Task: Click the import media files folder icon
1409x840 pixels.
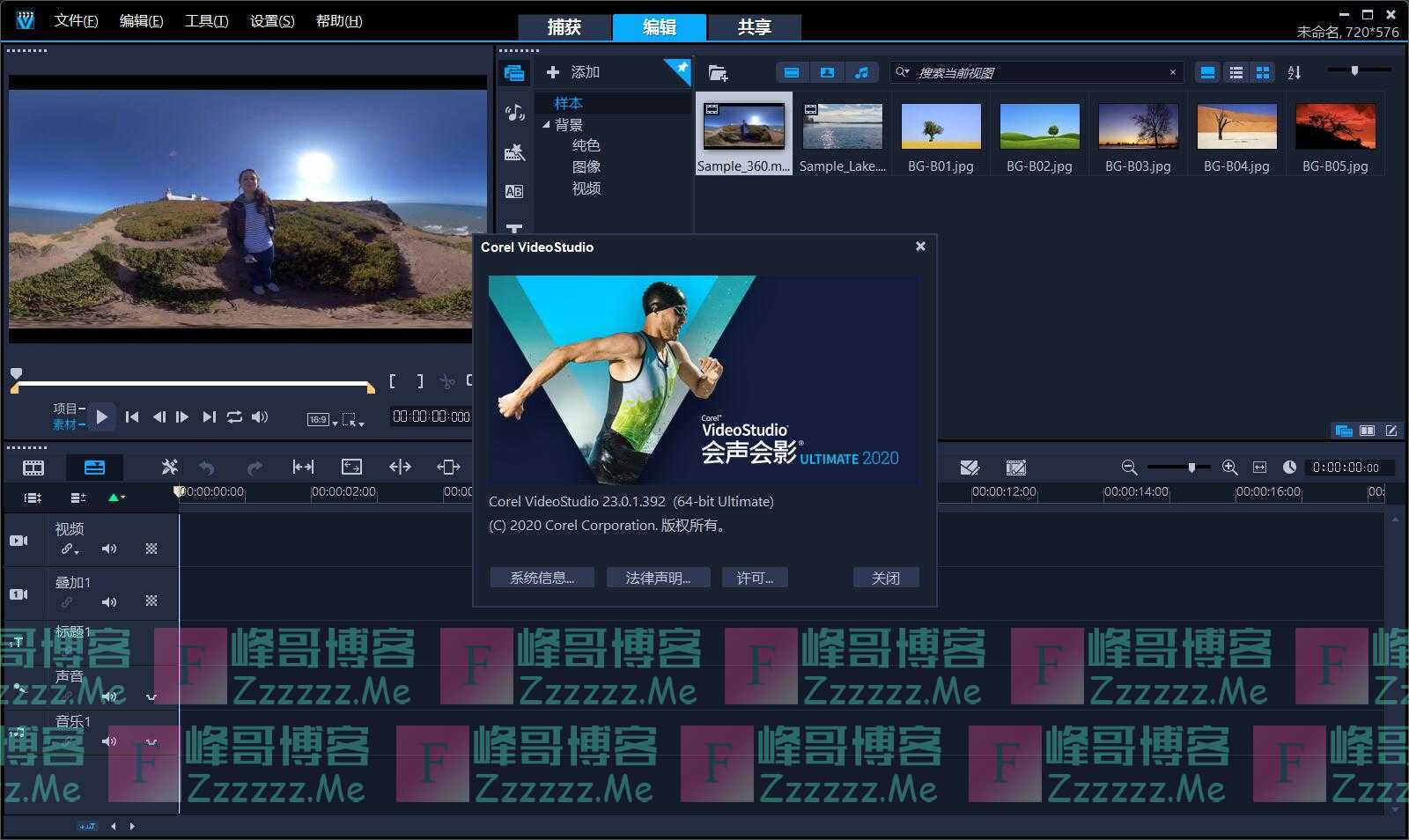Action: (x=718, y=73)
